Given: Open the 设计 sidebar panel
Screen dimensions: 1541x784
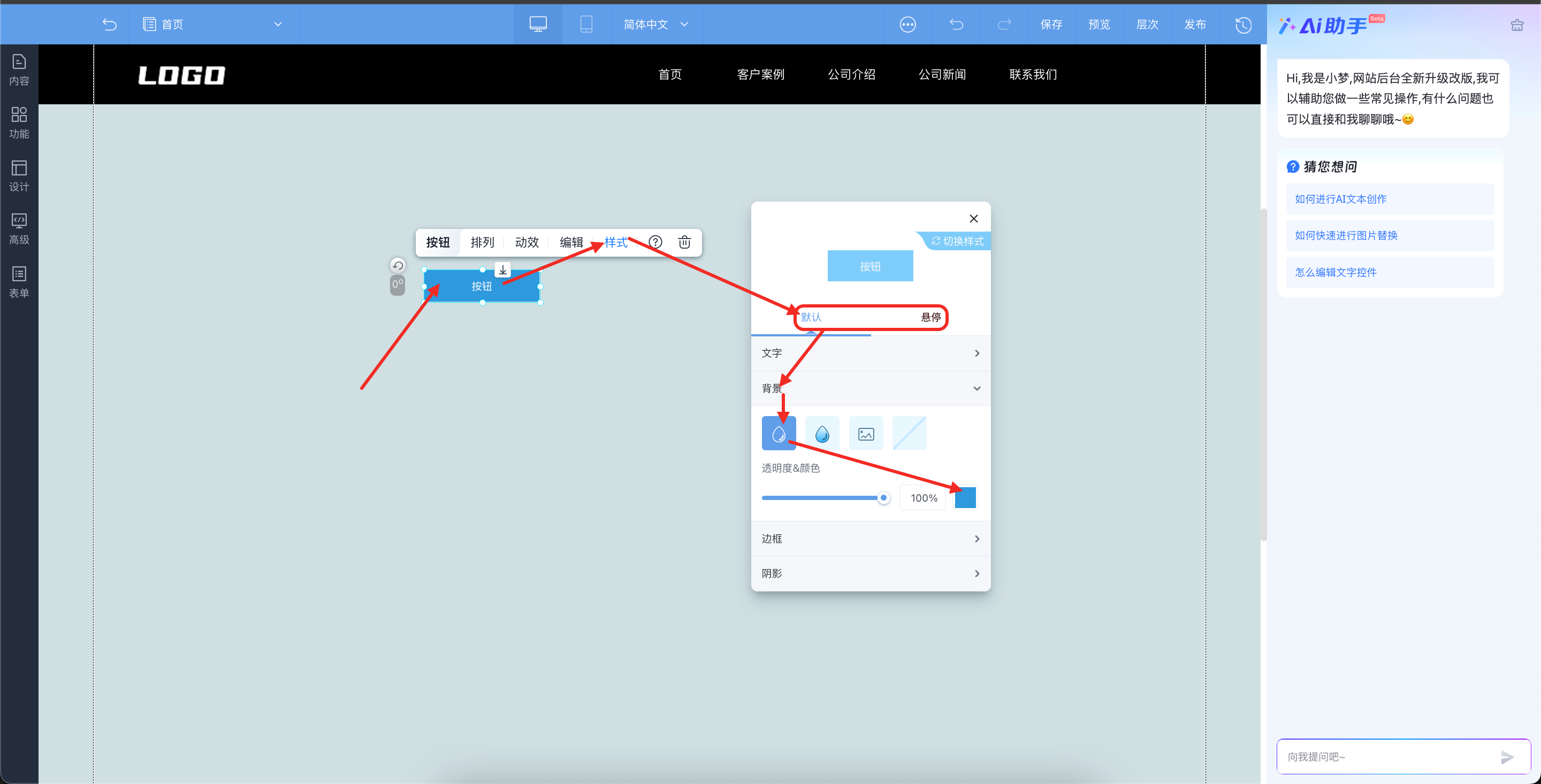Looking at the screenshot, I should [19, 176].
